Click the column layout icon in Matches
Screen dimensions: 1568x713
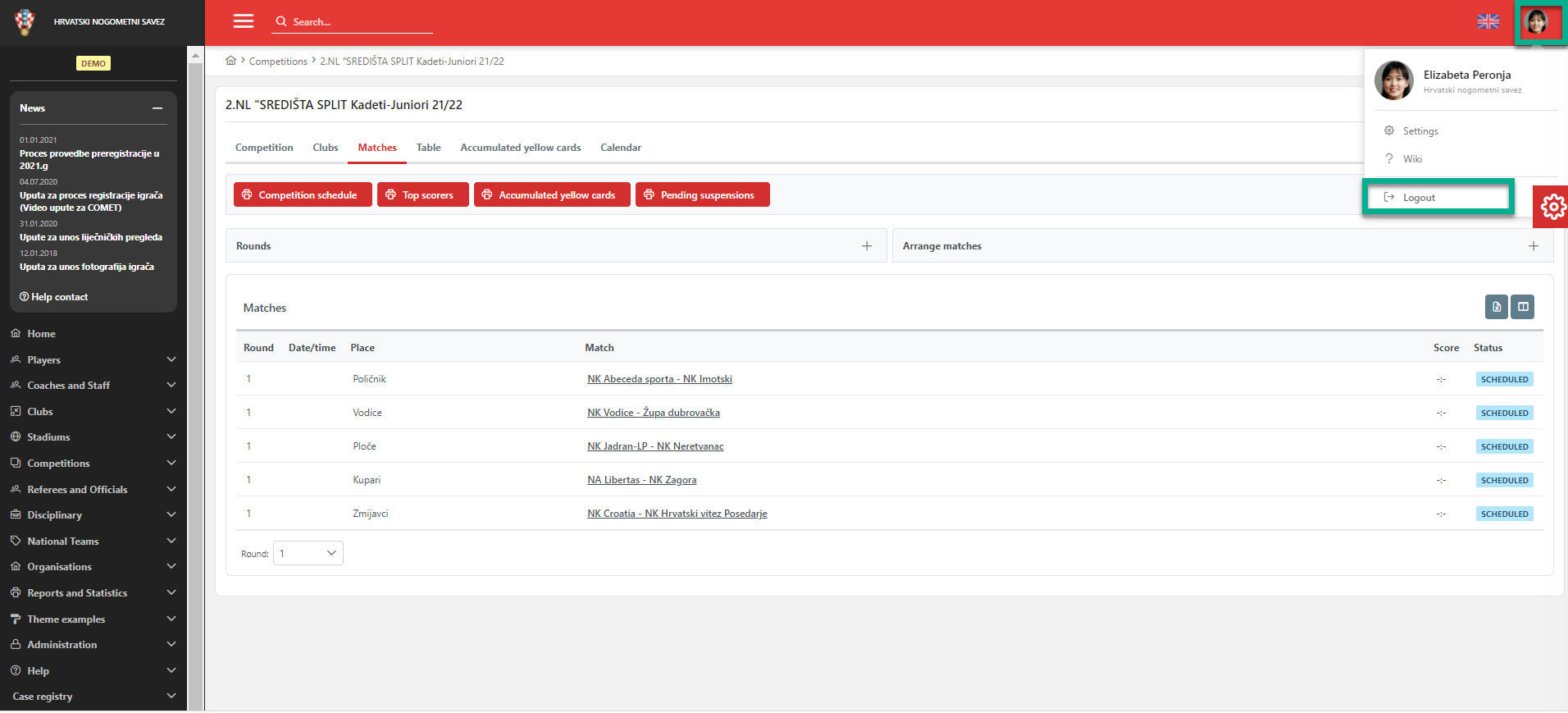pyautogui.click(x=1523, y=307)
